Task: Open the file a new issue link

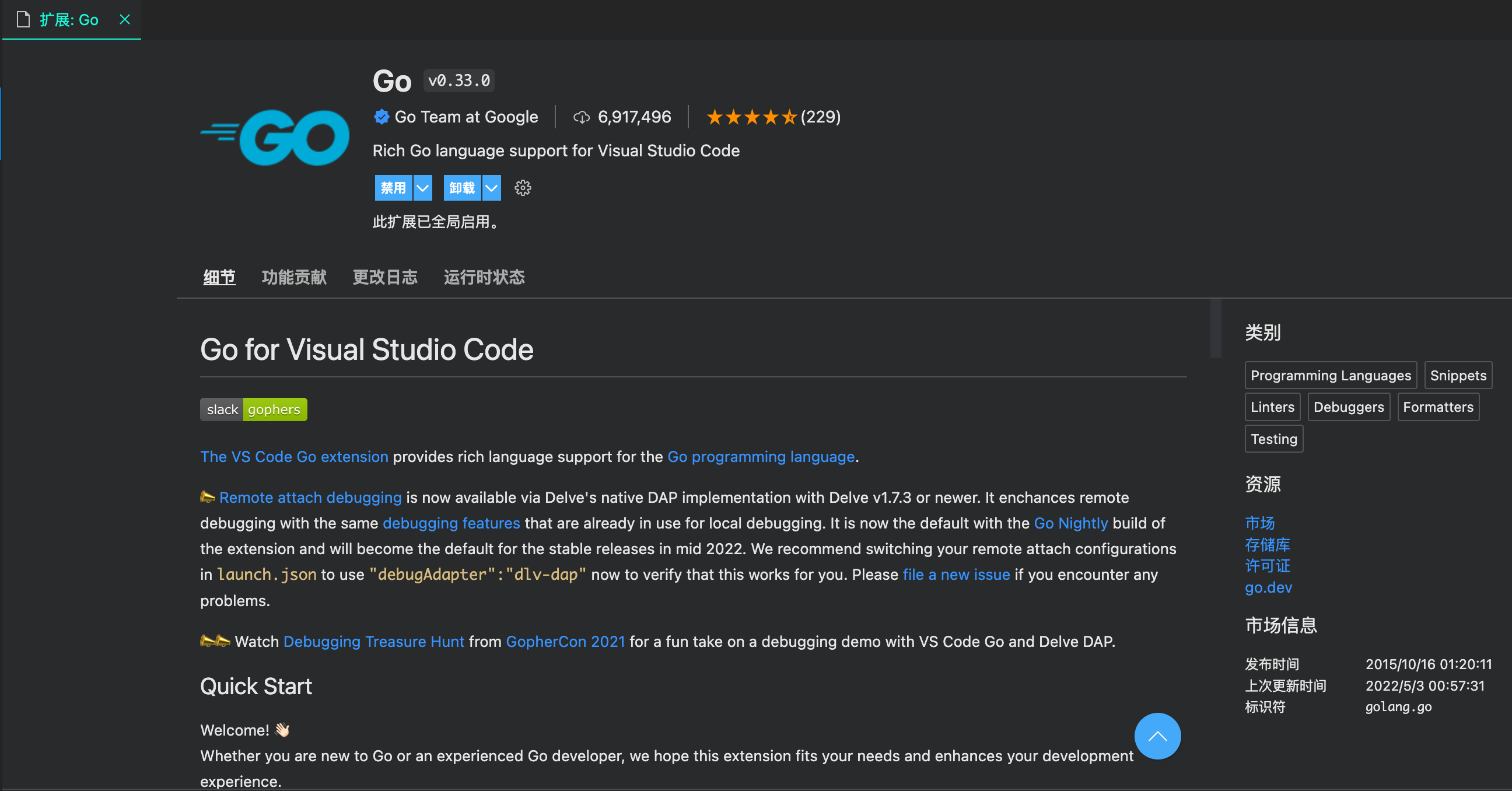Action: (956, 575)
